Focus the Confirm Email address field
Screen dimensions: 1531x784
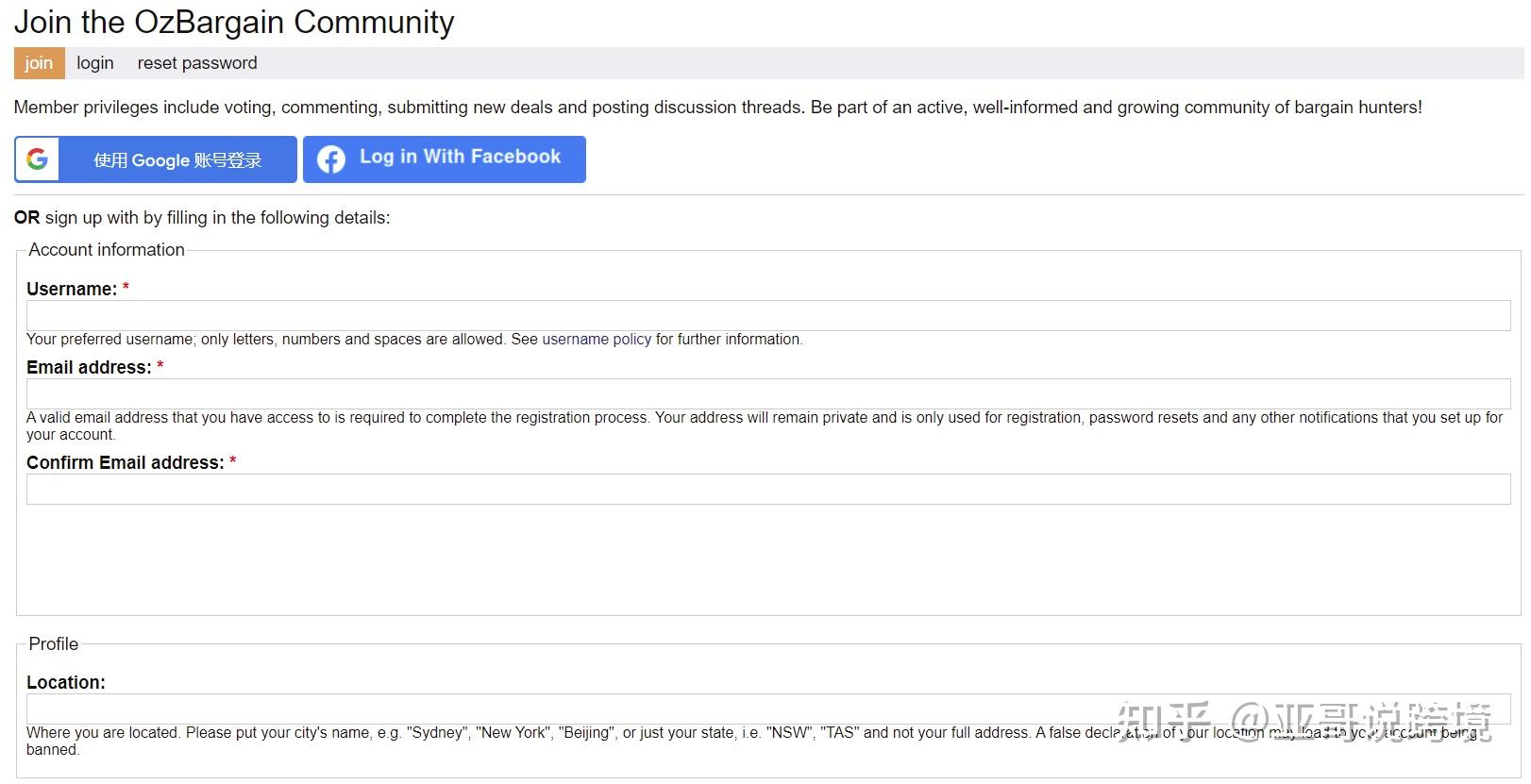tap(767, 490)
